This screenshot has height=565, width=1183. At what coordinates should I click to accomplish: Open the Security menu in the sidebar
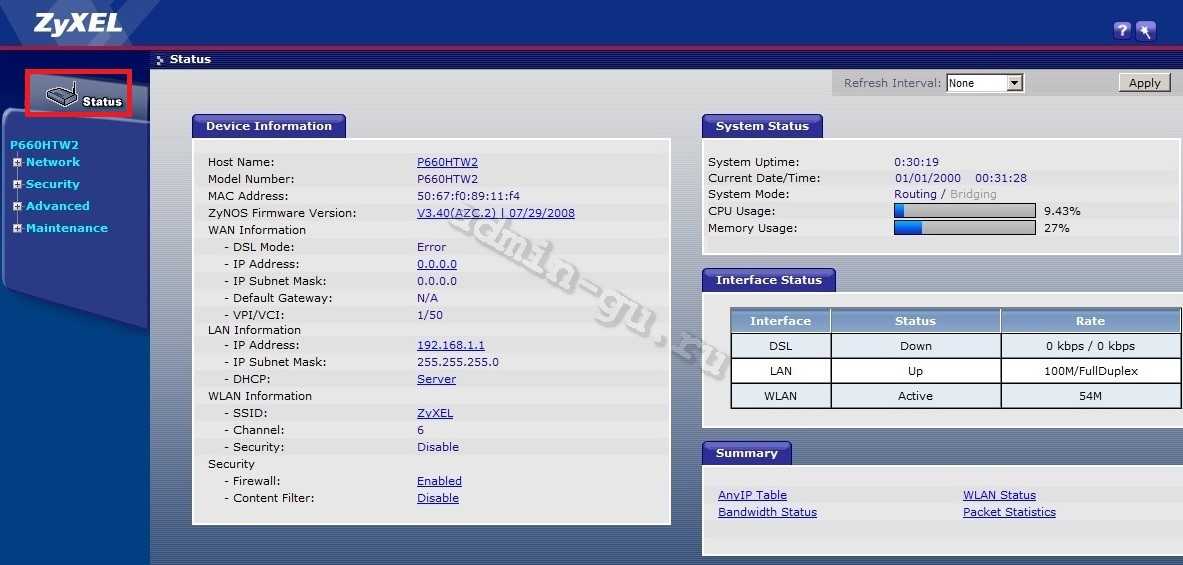(53, 184)
